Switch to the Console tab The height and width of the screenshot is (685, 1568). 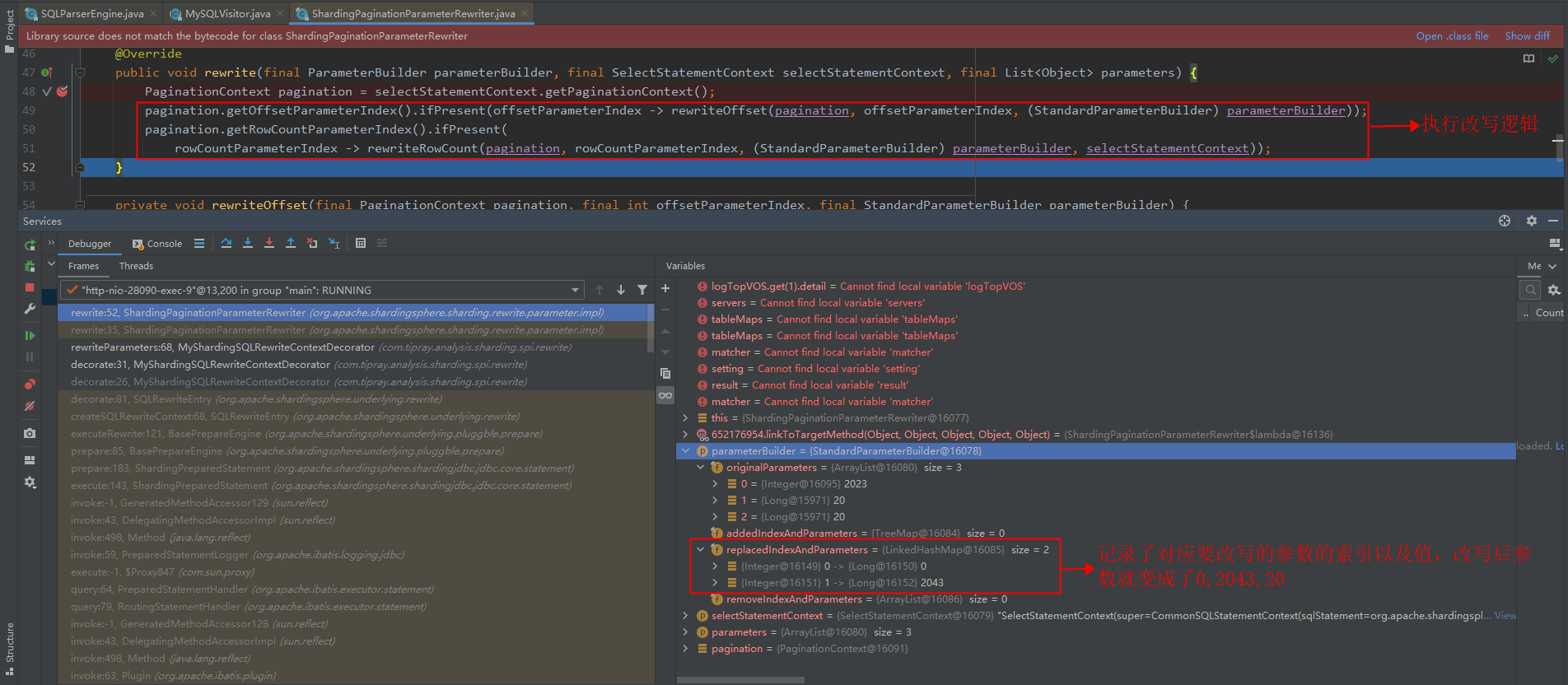coord(157,244)
